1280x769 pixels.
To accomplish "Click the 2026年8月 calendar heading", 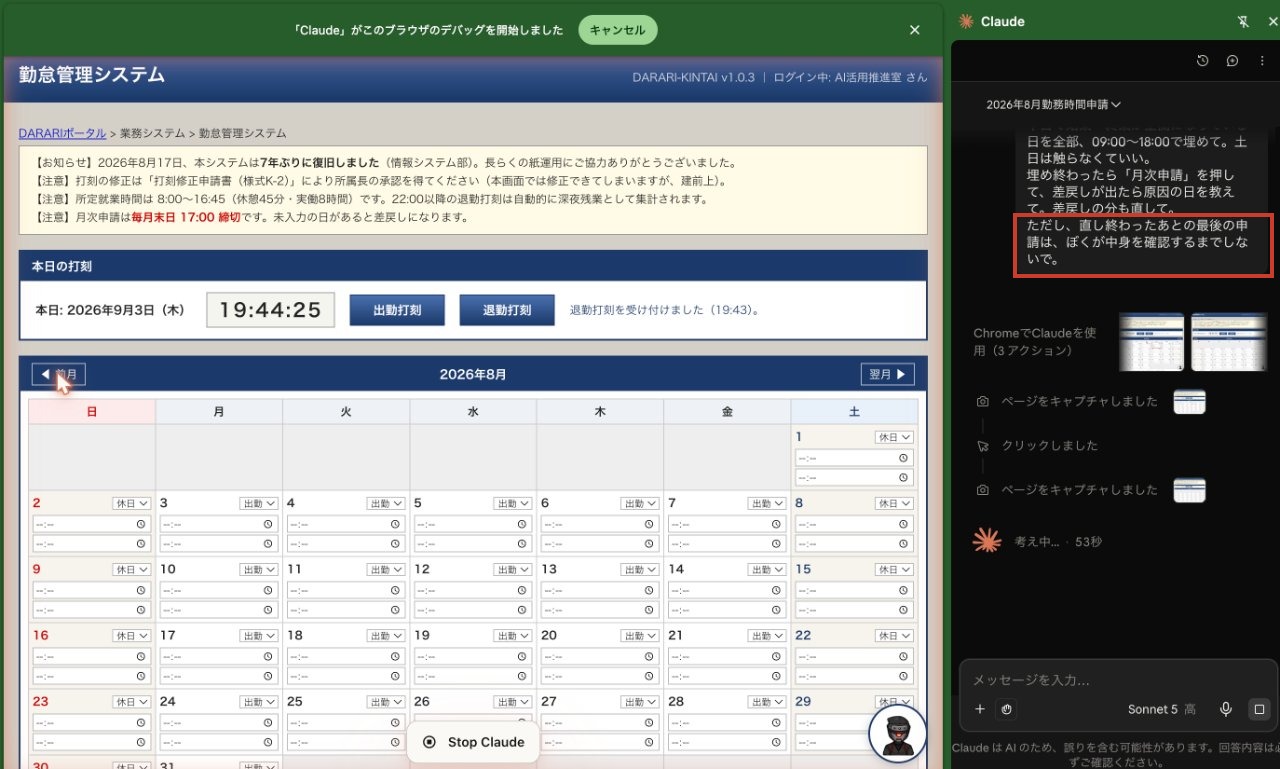I will coord(473,374).
